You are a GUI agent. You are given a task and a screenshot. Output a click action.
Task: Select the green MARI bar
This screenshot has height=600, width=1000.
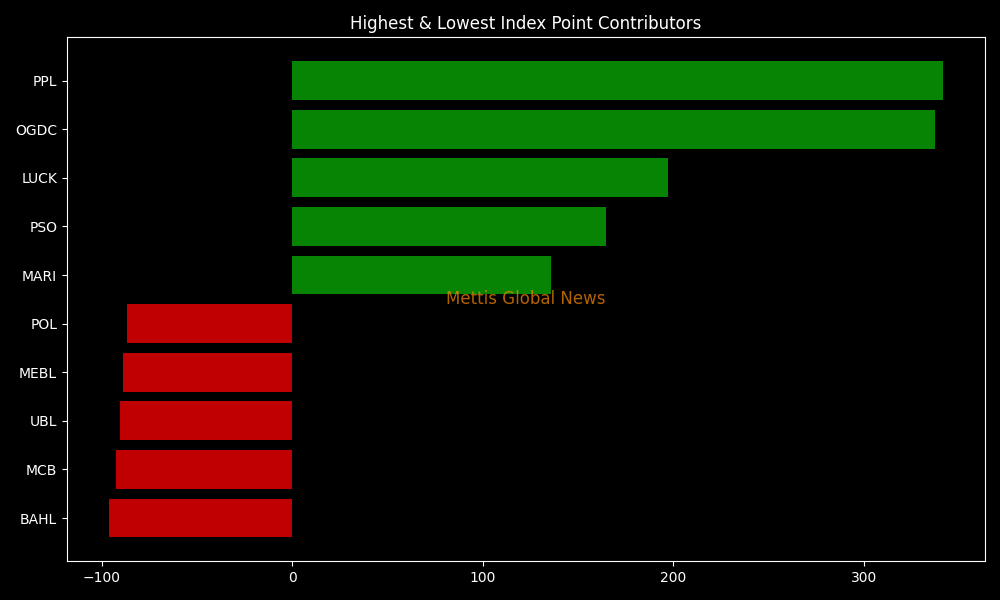tap(422, 275)
